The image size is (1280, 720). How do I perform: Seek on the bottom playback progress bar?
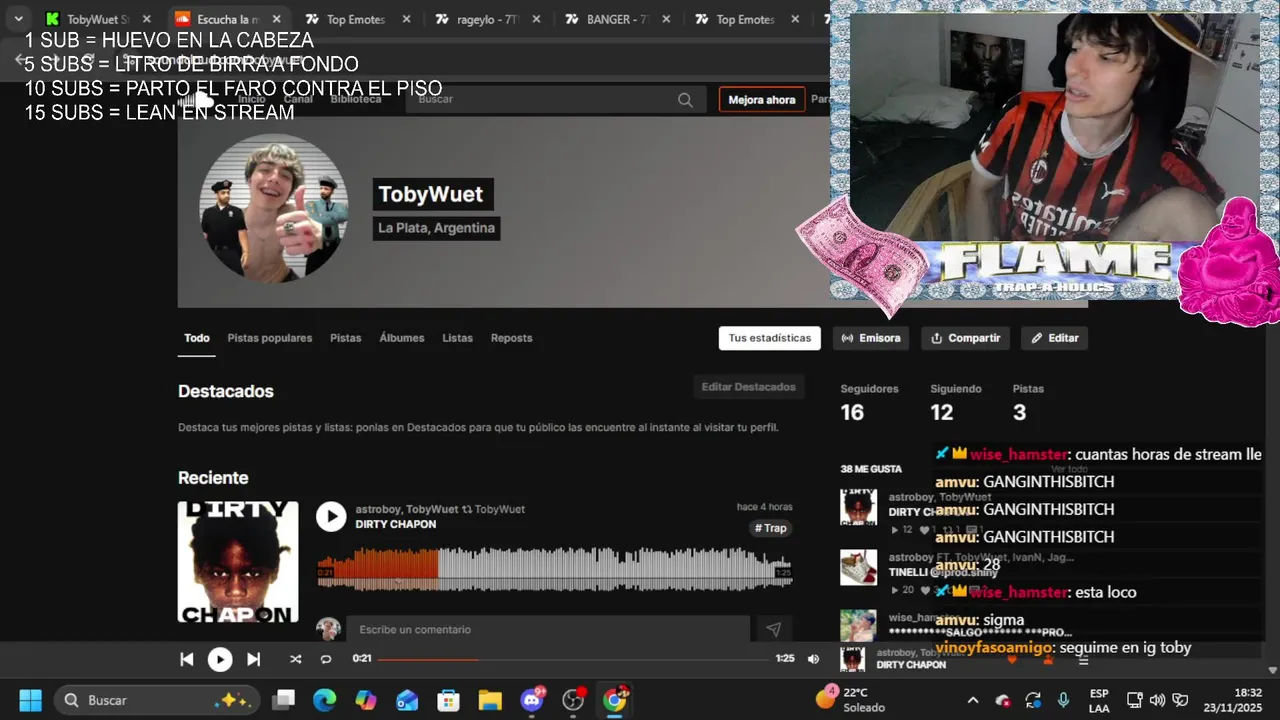[x=573, y=659]
